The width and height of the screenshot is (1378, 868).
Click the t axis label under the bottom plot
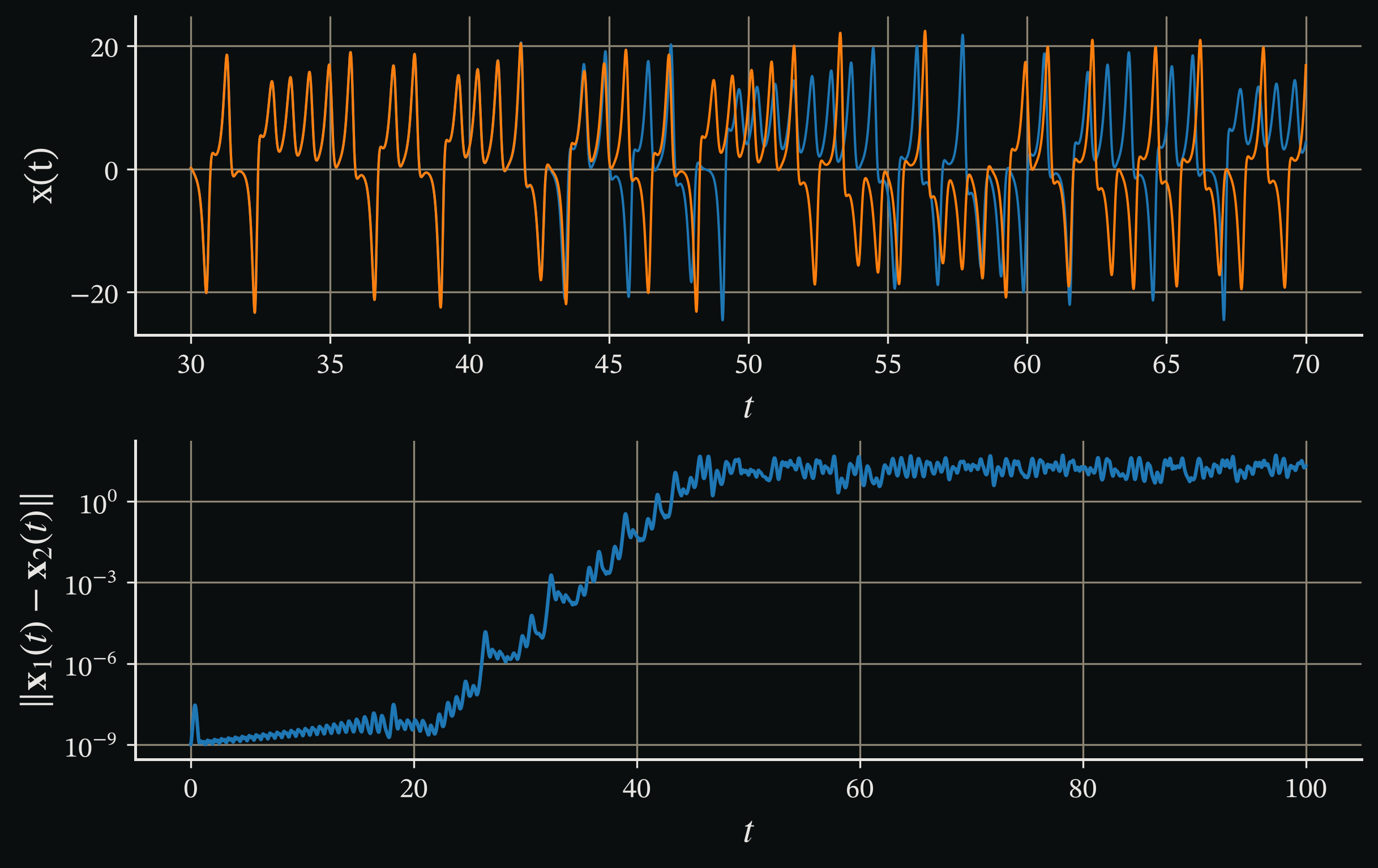(x=748, y=831)
